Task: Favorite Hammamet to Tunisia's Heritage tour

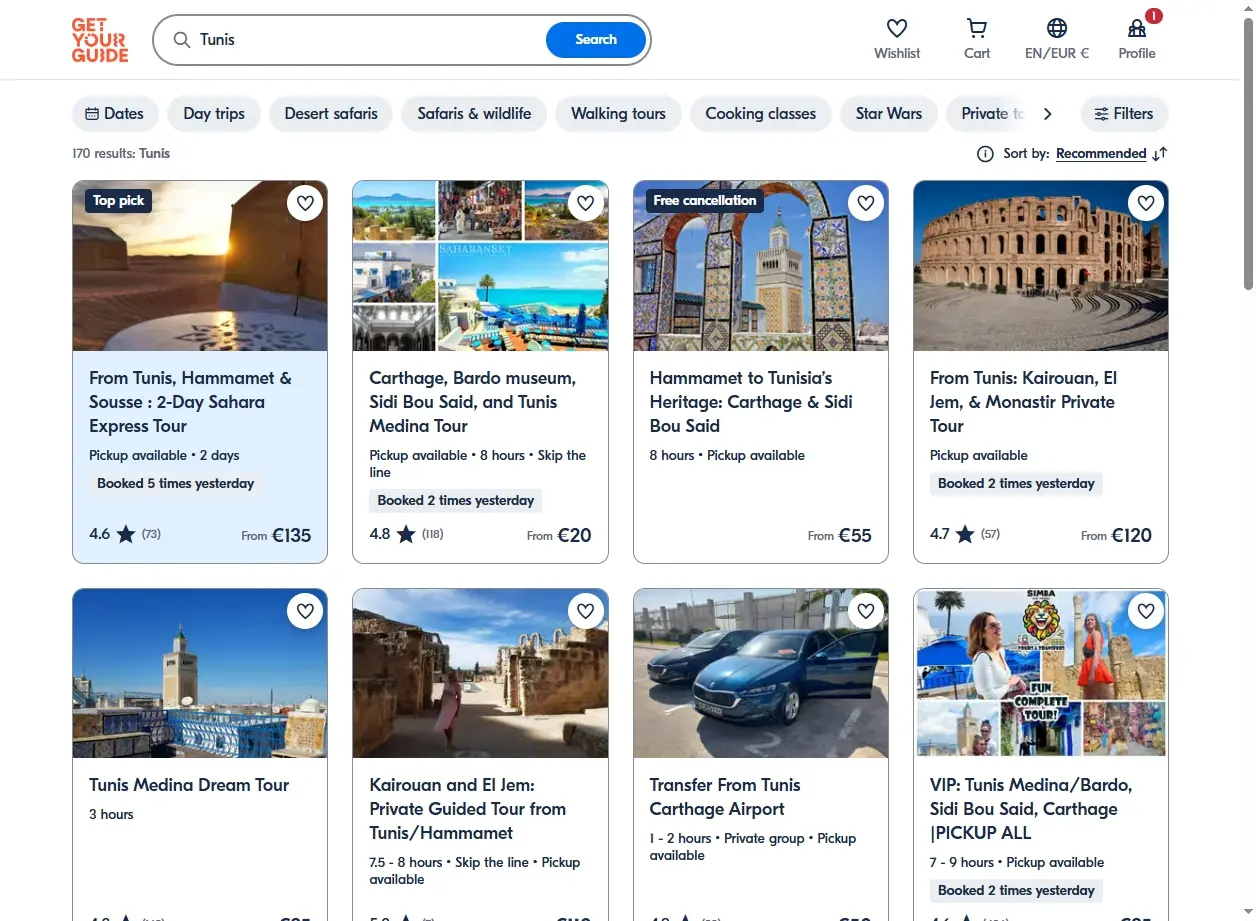Action: [x=866, y=203]
